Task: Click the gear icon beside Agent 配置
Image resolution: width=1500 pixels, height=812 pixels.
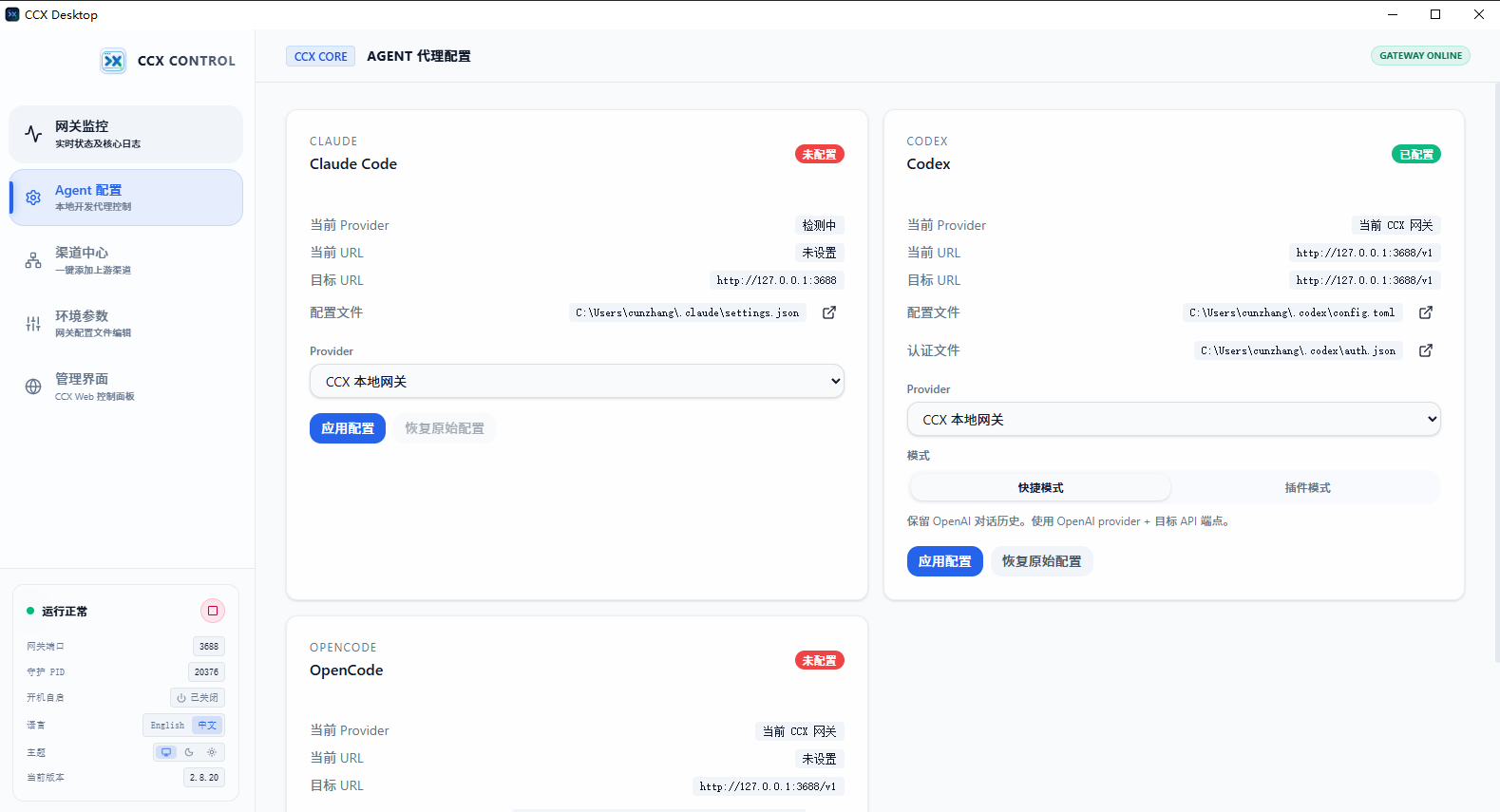Action: coord(33,198)
